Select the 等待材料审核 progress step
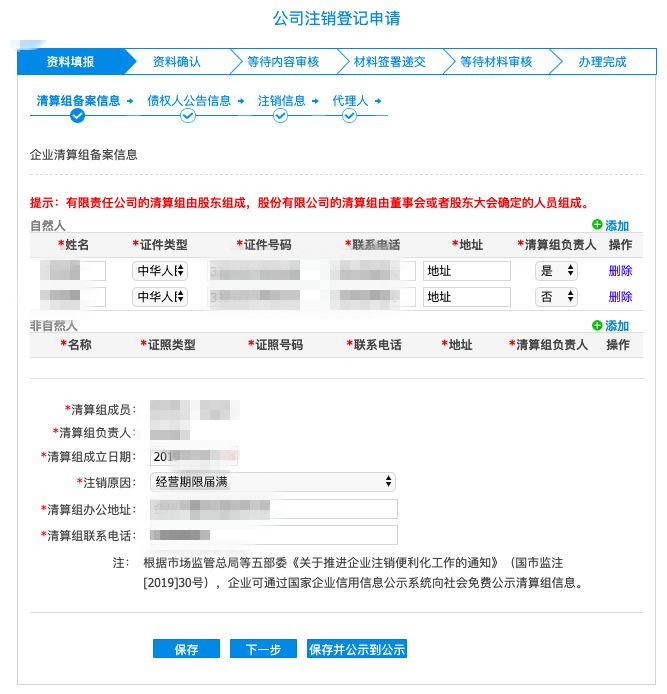Screen dimensions: 667x694 click(x=496, y=62)
